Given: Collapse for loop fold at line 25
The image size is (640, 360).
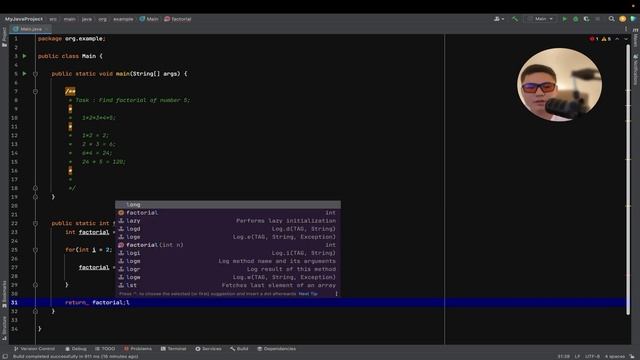Looking at the screenshot, I should pos(36,250).
